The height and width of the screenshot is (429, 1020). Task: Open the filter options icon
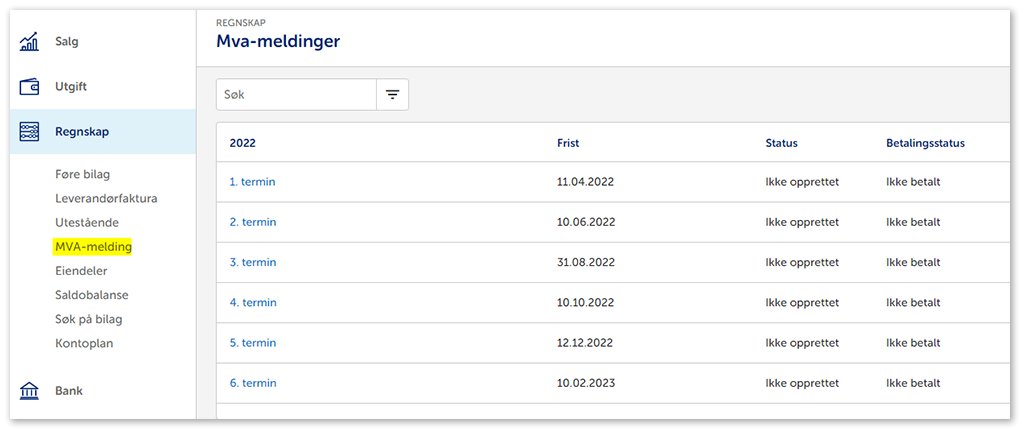pyautogui.click(x=392, y=94)
